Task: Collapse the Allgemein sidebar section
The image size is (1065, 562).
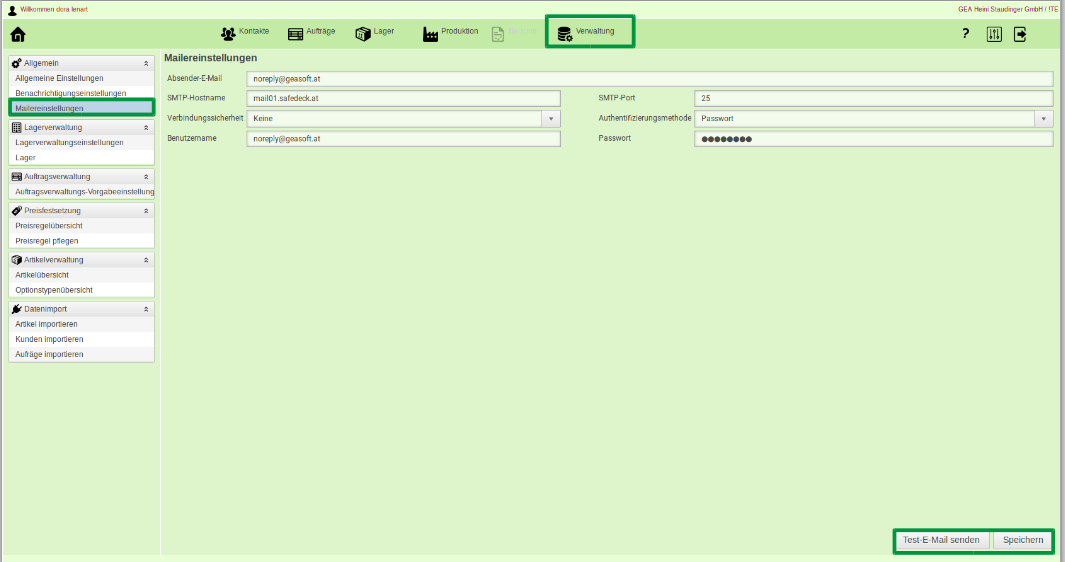Action: [146, 63]
